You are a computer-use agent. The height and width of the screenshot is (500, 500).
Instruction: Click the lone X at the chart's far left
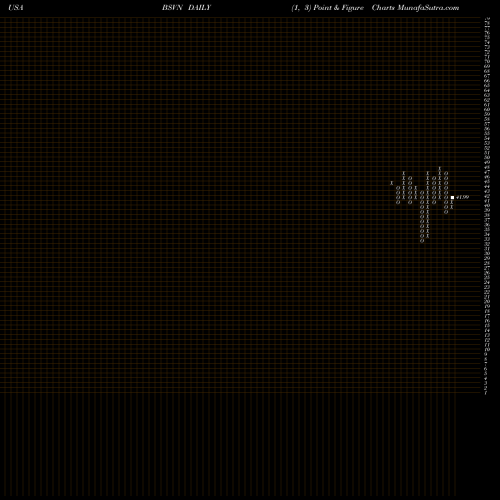point(392,183)
